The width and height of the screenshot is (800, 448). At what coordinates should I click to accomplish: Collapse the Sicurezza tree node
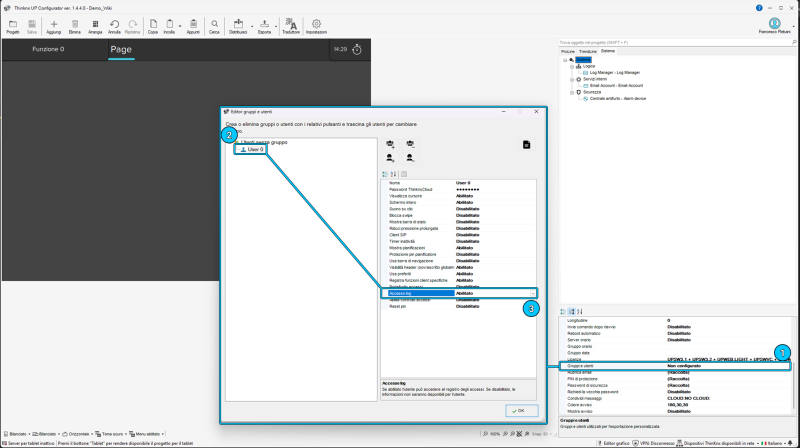(x=572, y=92)
